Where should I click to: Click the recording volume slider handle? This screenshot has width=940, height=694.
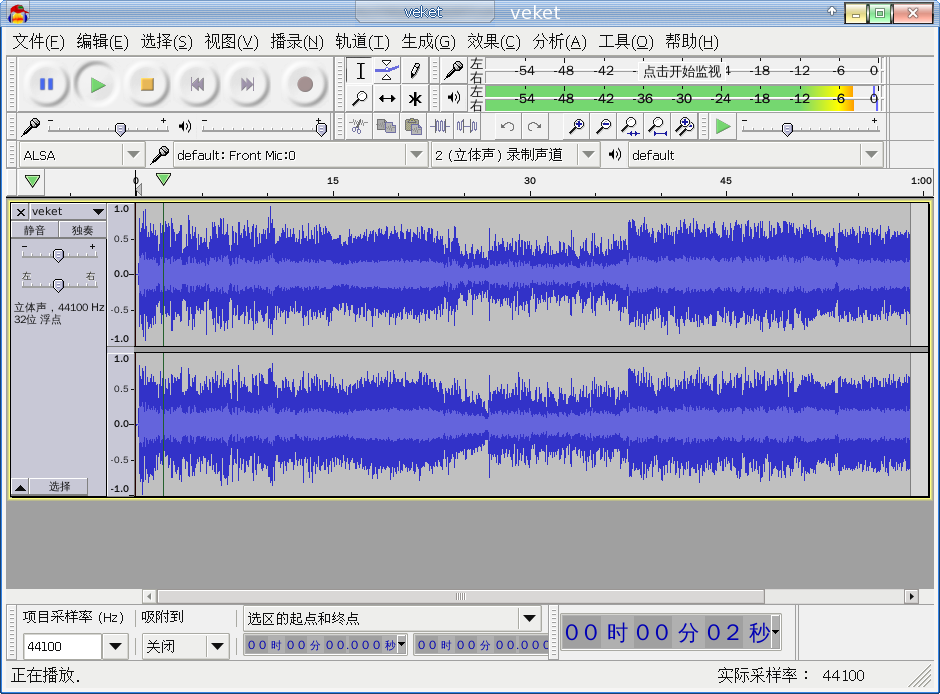point(120,129)
